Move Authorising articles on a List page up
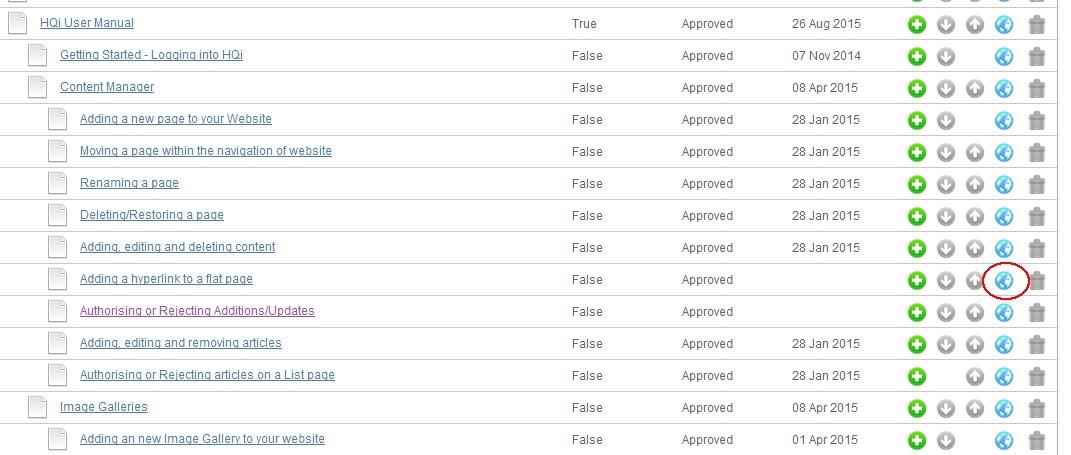This screenshot has height=455, width=1071. click(x=975, y=376)
